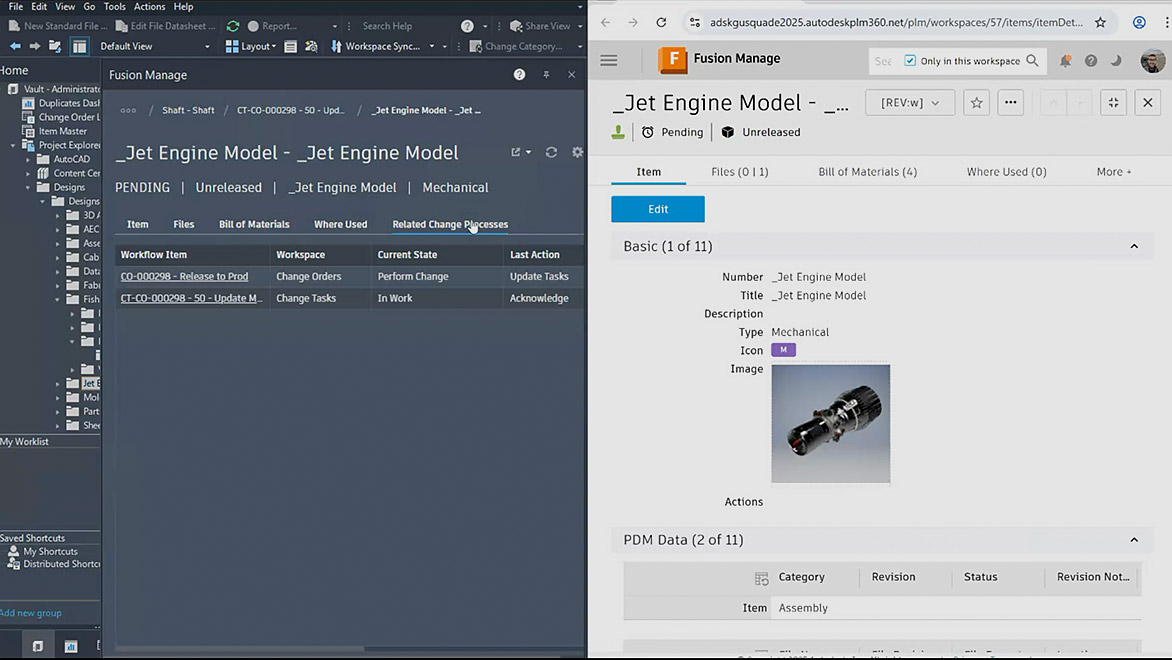
Task: Collapse the Basic (1 of 11) section
Action: pyautogui.click(x=1134, y=247)
